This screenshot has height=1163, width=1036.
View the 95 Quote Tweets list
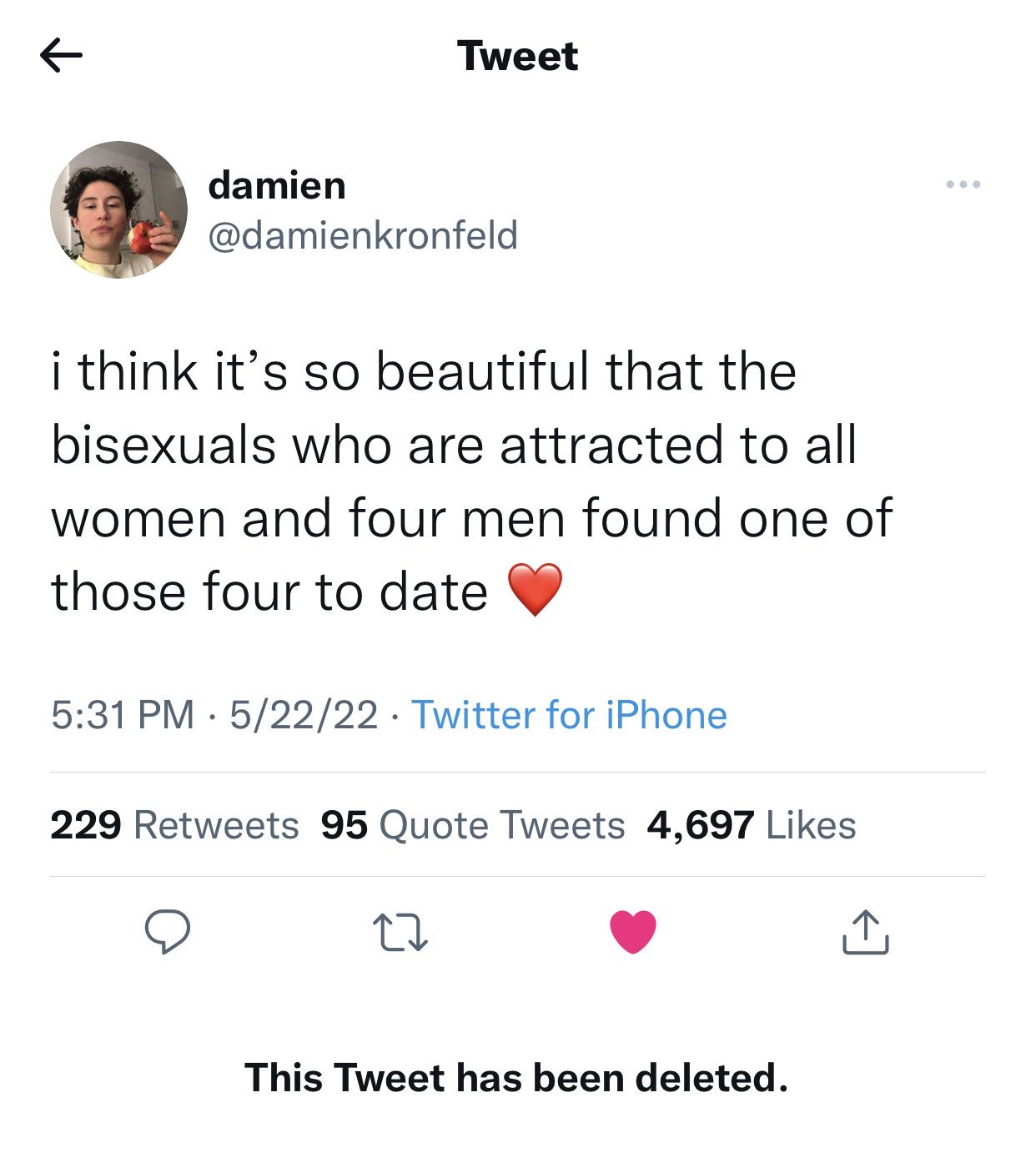[x=473, y=825]
